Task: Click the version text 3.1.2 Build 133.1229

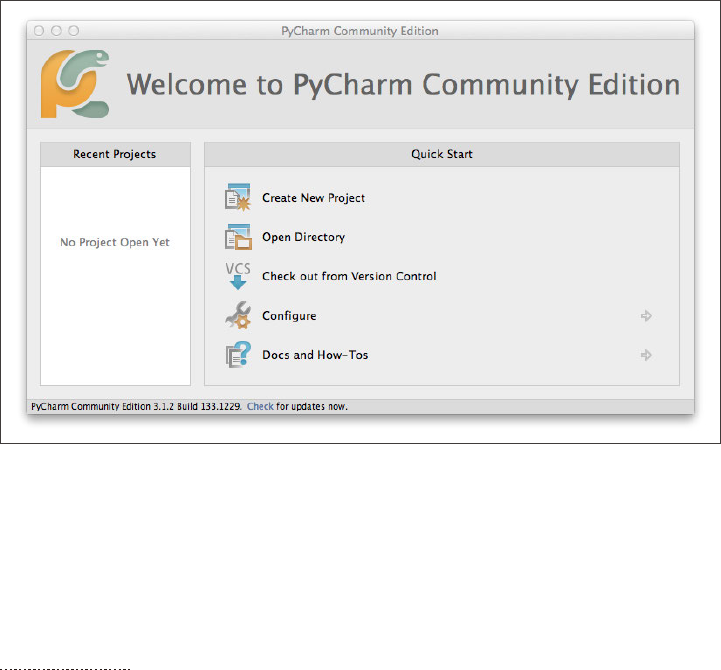Action: point(197,407)
